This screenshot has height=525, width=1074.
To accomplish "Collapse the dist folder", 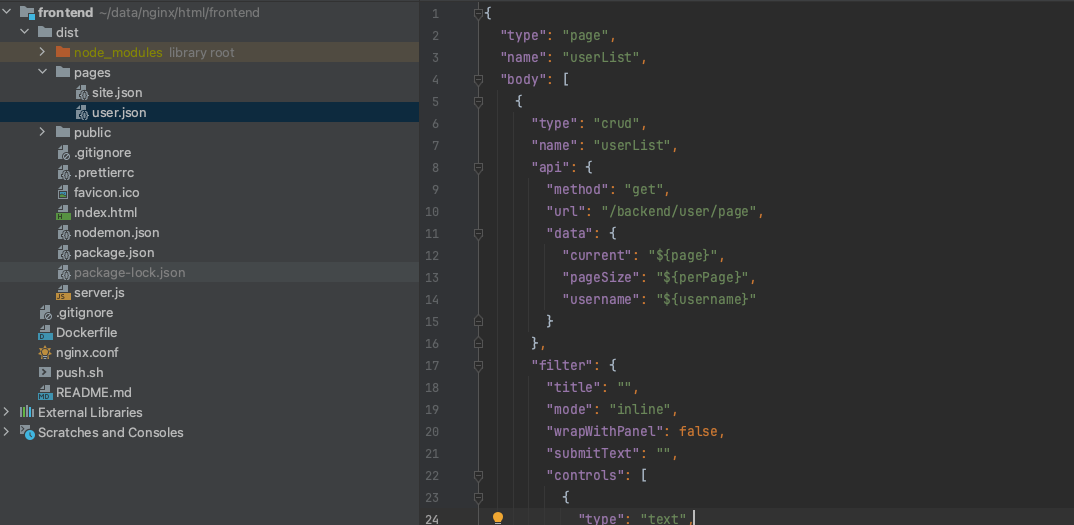I will tap(25, 32).
